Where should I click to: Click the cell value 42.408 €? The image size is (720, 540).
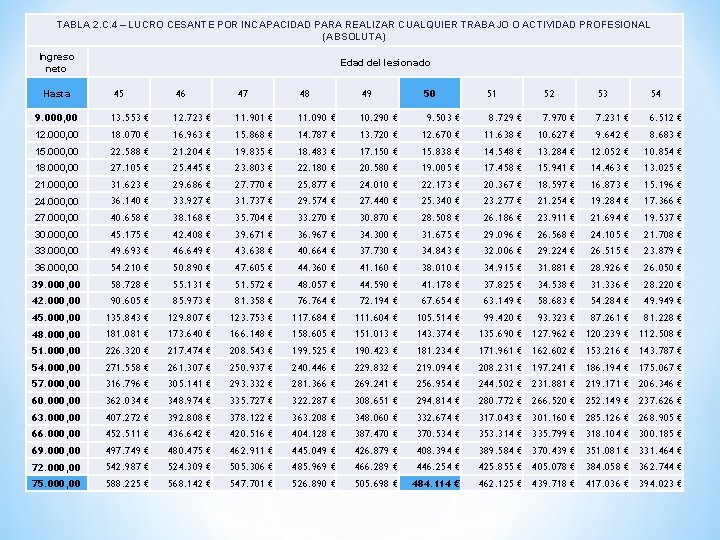[191, 235]
